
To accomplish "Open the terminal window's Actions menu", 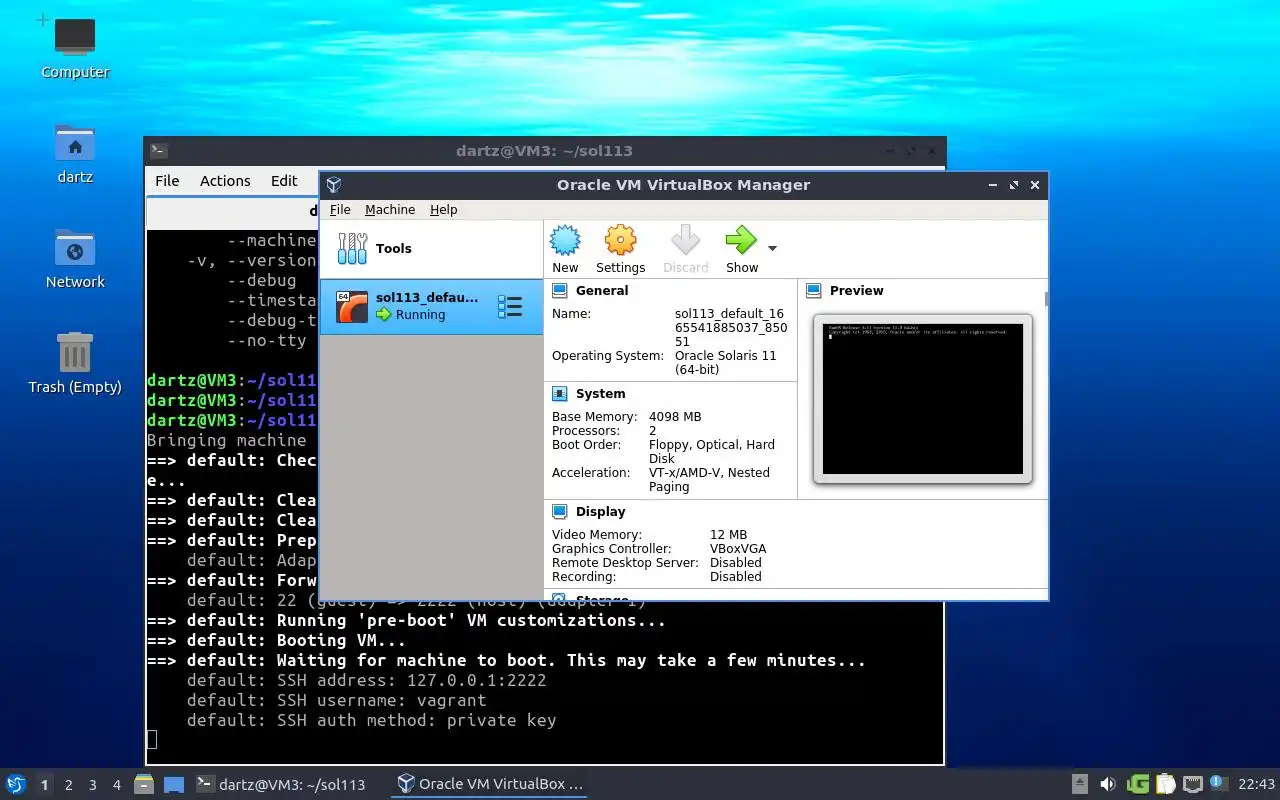I will click(x=225, y=181).
